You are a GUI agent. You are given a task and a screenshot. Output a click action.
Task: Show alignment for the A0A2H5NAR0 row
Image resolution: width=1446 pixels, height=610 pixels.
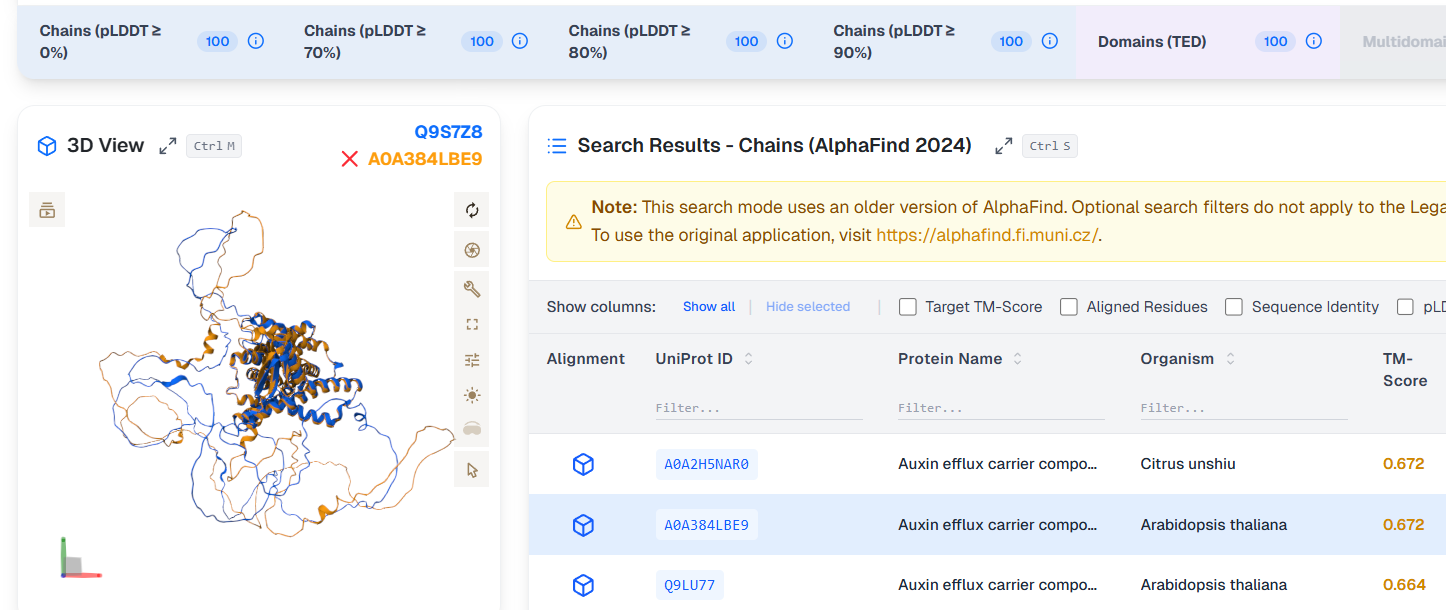coord(583,464)
